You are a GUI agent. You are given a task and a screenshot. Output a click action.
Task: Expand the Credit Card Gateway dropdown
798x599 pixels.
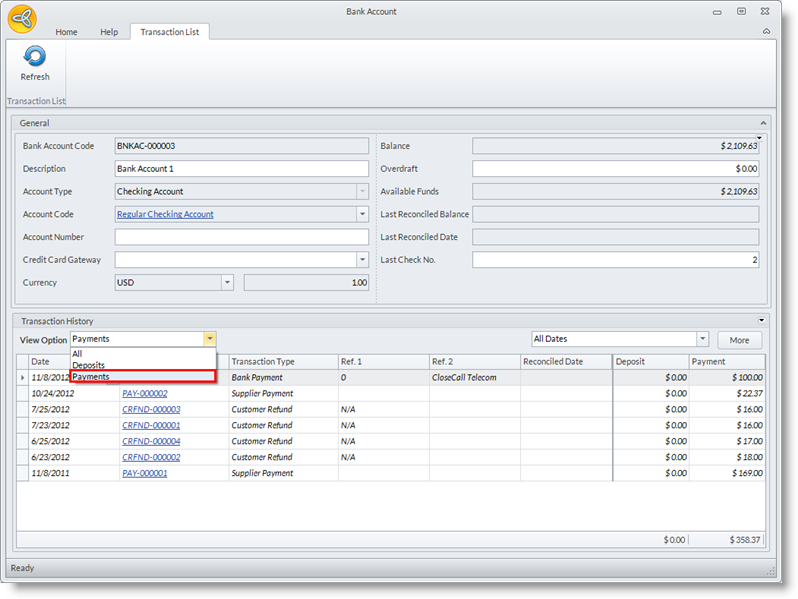point(361,260)
